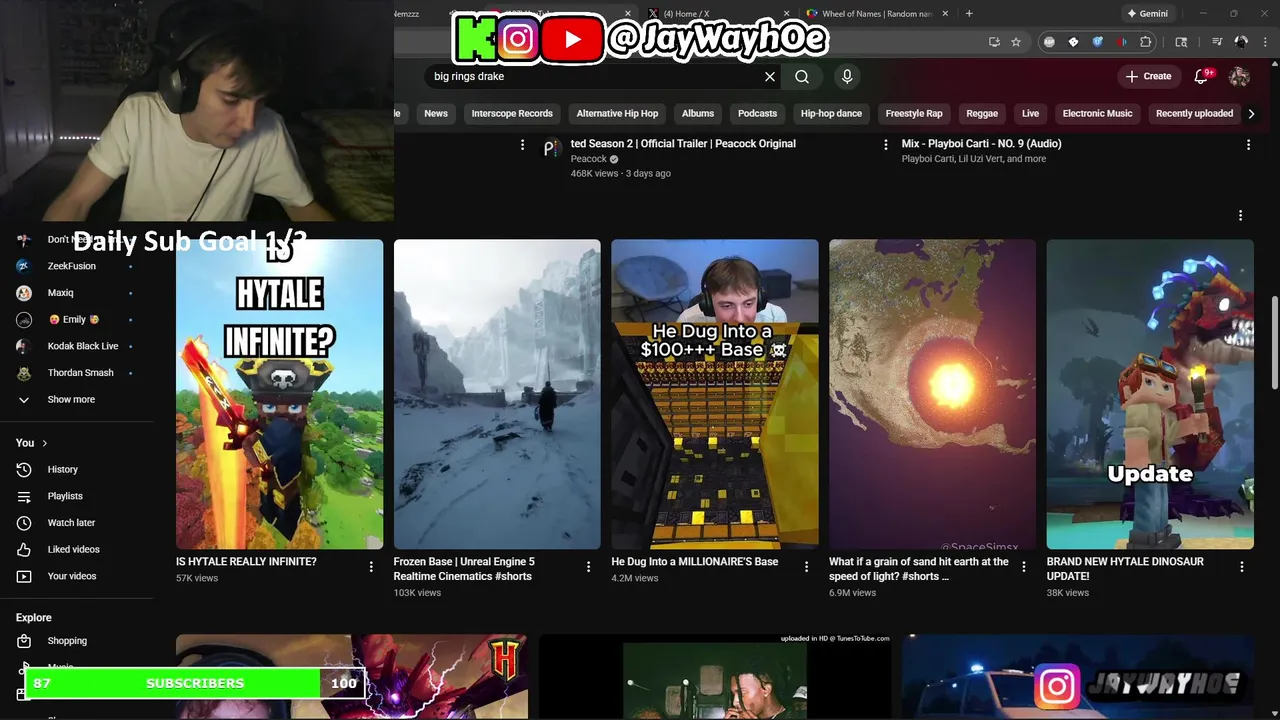Click the Chrome profile avatar in toolbar

tap(1241, 42)
